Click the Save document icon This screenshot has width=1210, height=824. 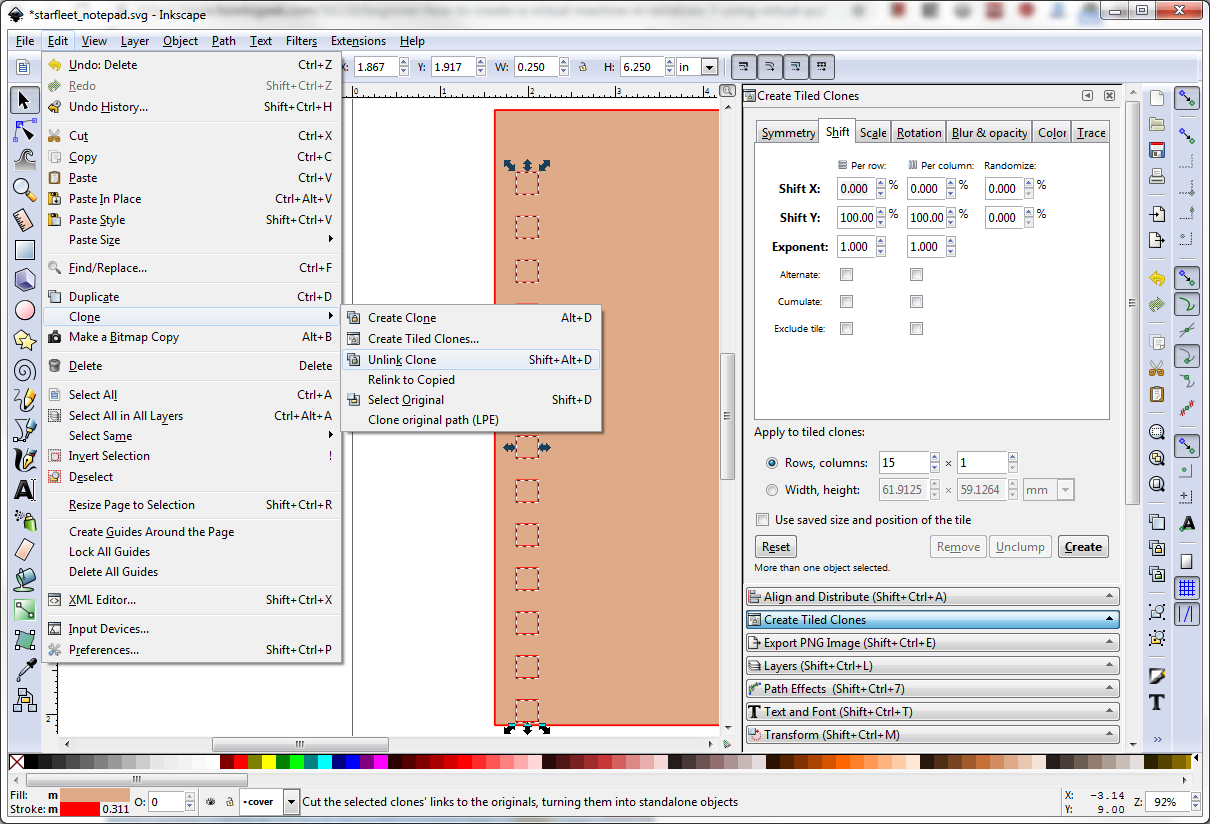1157,151
